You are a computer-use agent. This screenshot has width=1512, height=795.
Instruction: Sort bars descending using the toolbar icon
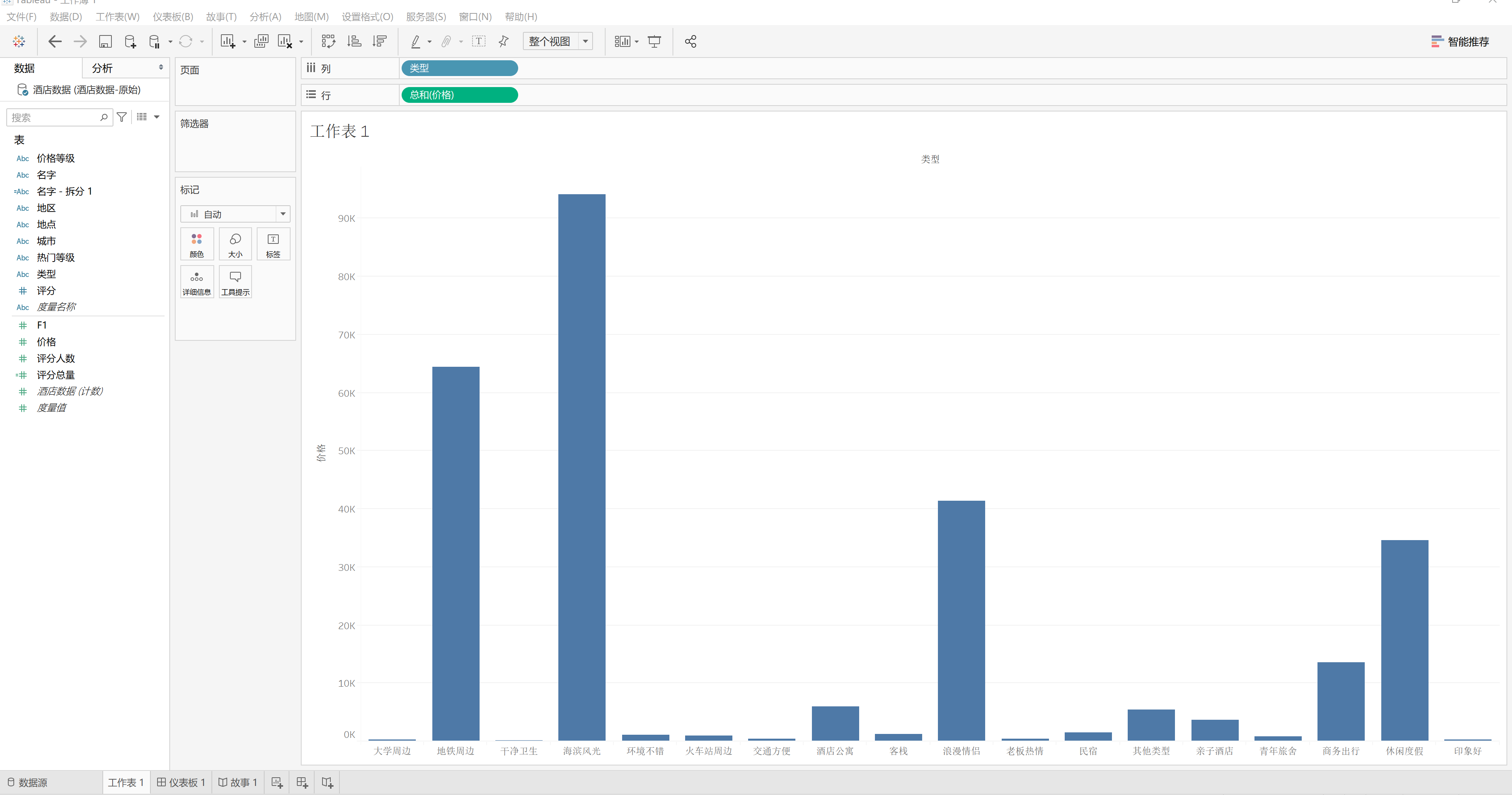coord(380,41)
